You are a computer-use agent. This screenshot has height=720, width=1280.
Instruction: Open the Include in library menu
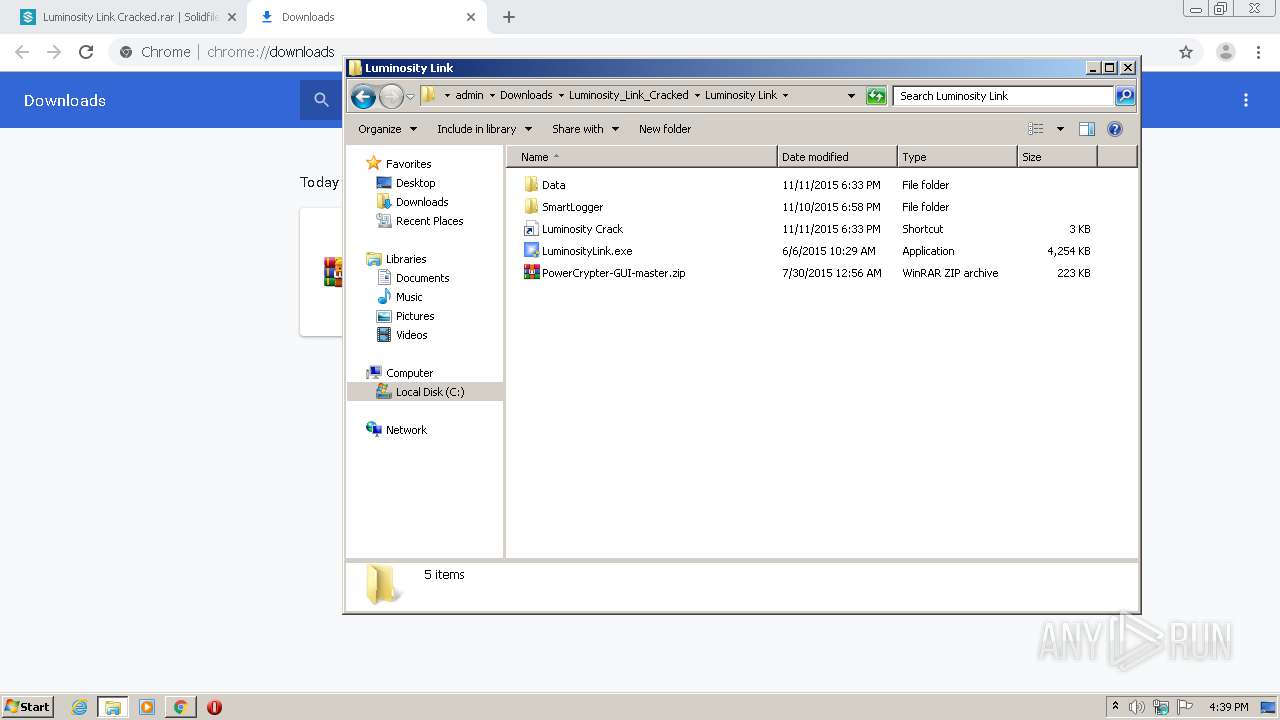pos(484,129)
